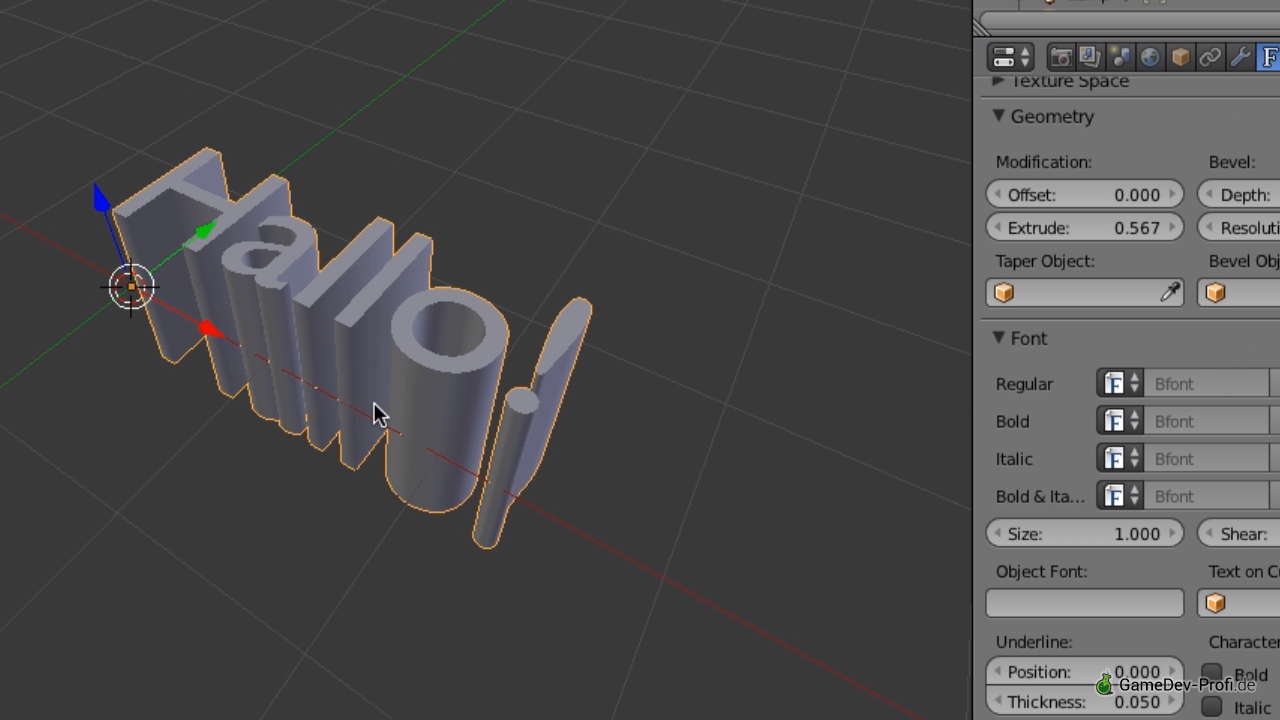Click the Offset value field
The width and height of the screenshot is (1280, 720).
coord(1085,195)
